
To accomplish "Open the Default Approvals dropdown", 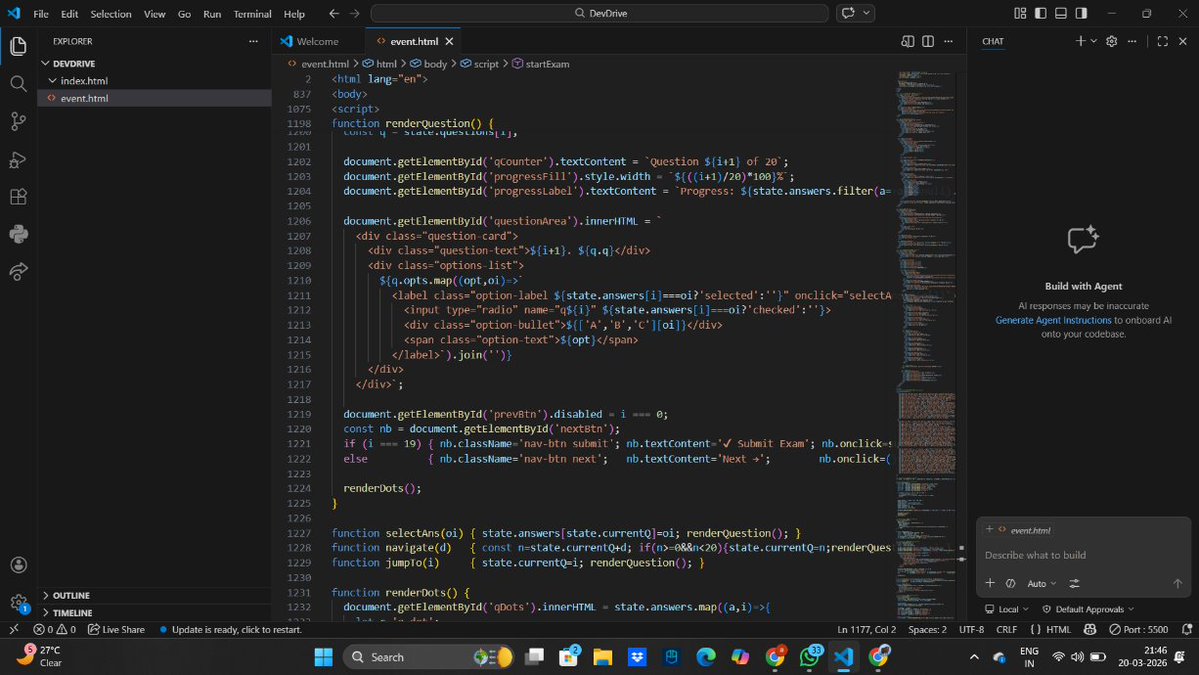I will (1088, 609).
